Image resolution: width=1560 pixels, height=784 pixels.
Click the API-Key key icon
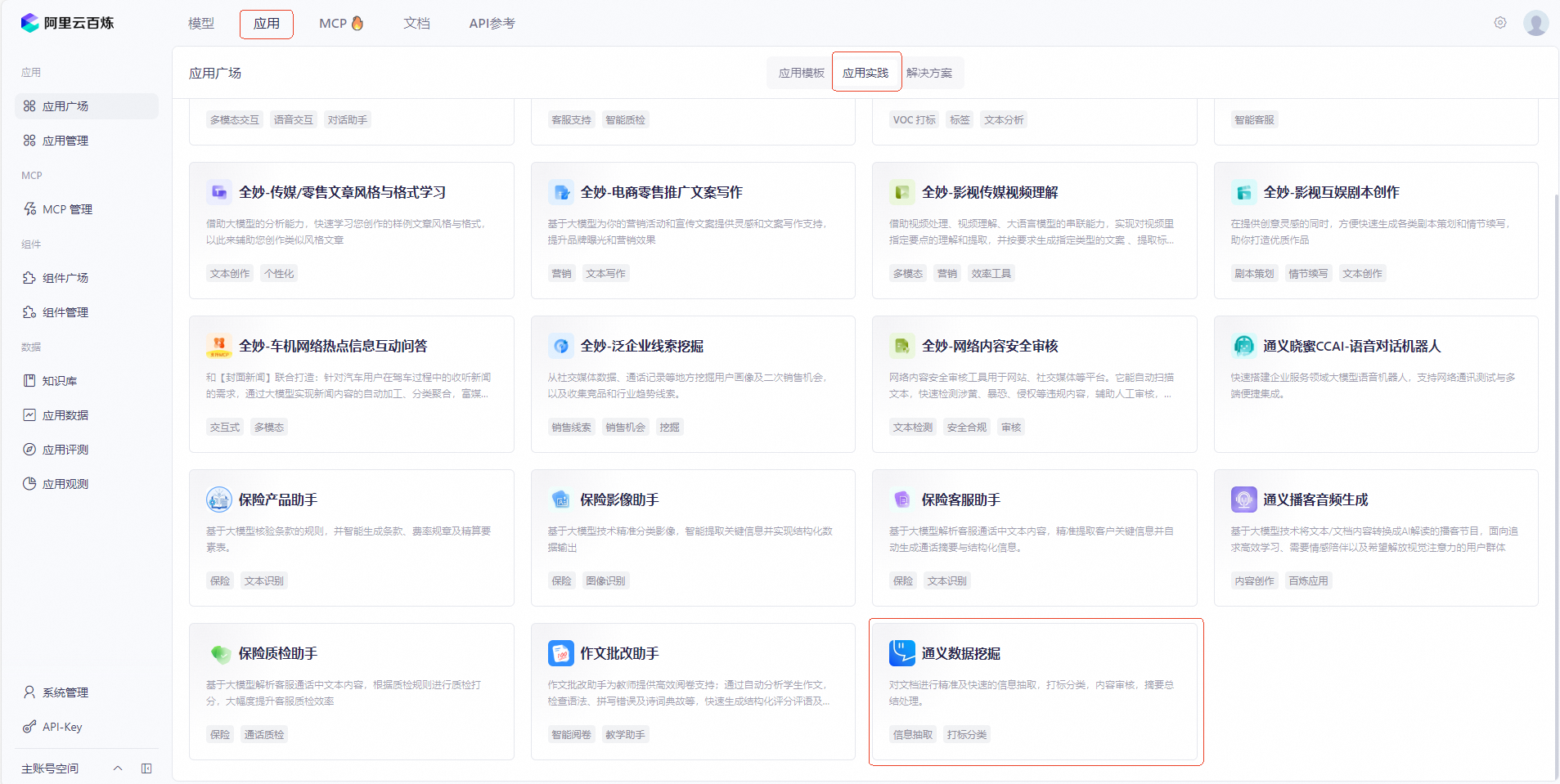pos(29,727)
